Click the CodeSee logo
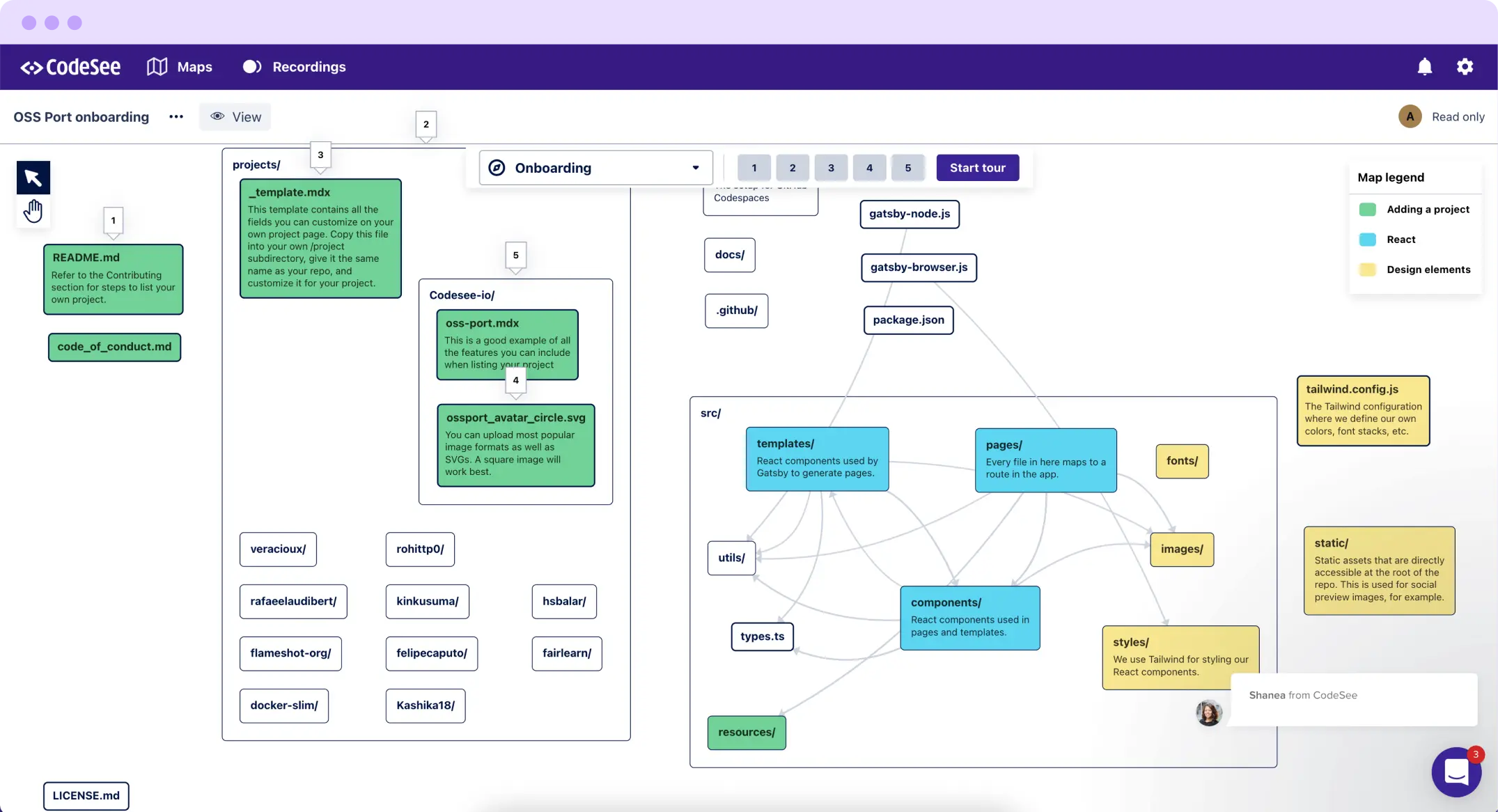The height and width of the screenshot is (812, 1498). coord(70,66)
